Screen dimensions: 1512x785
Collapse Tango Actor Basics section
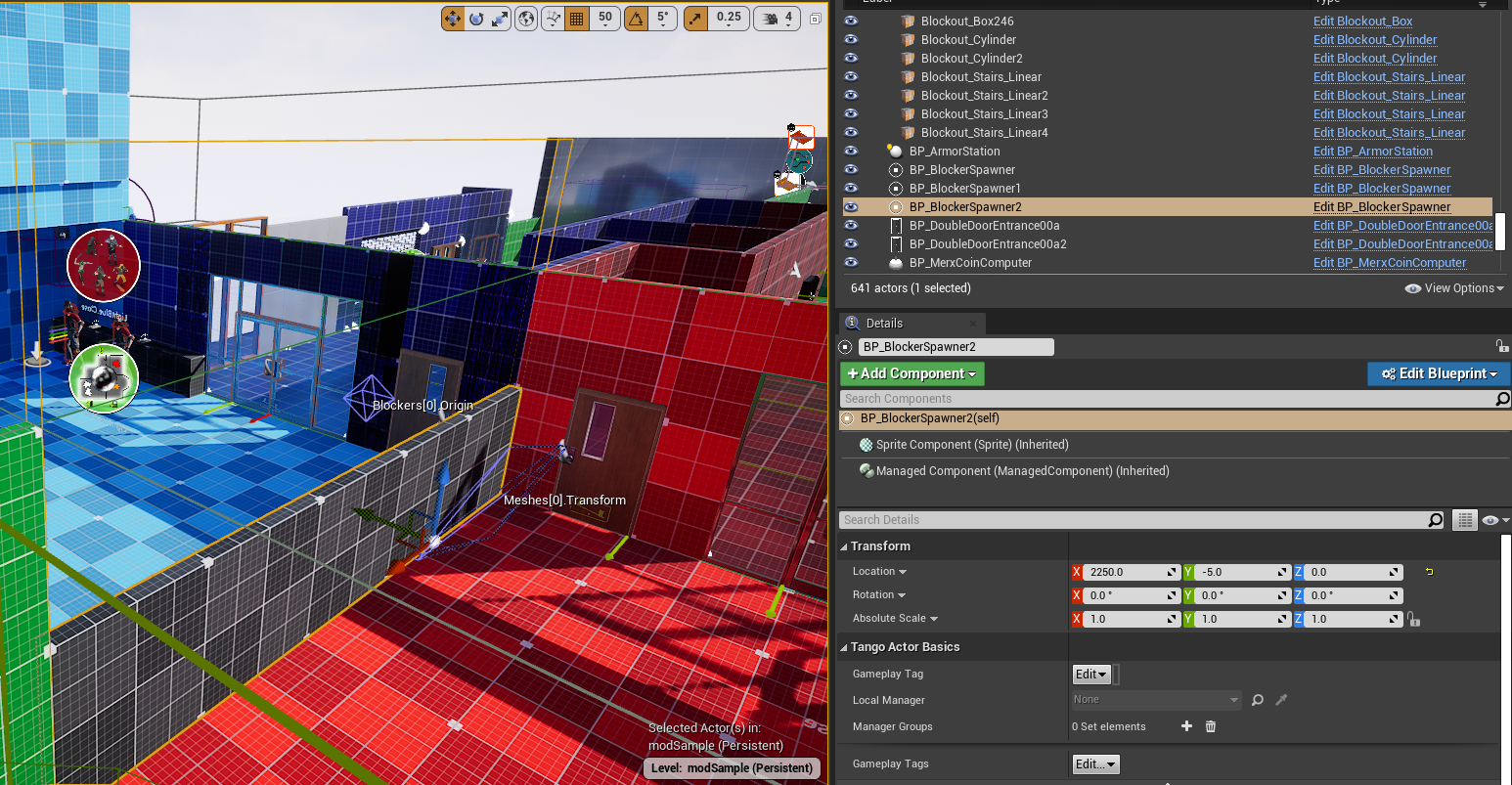[x=845, y=647]
